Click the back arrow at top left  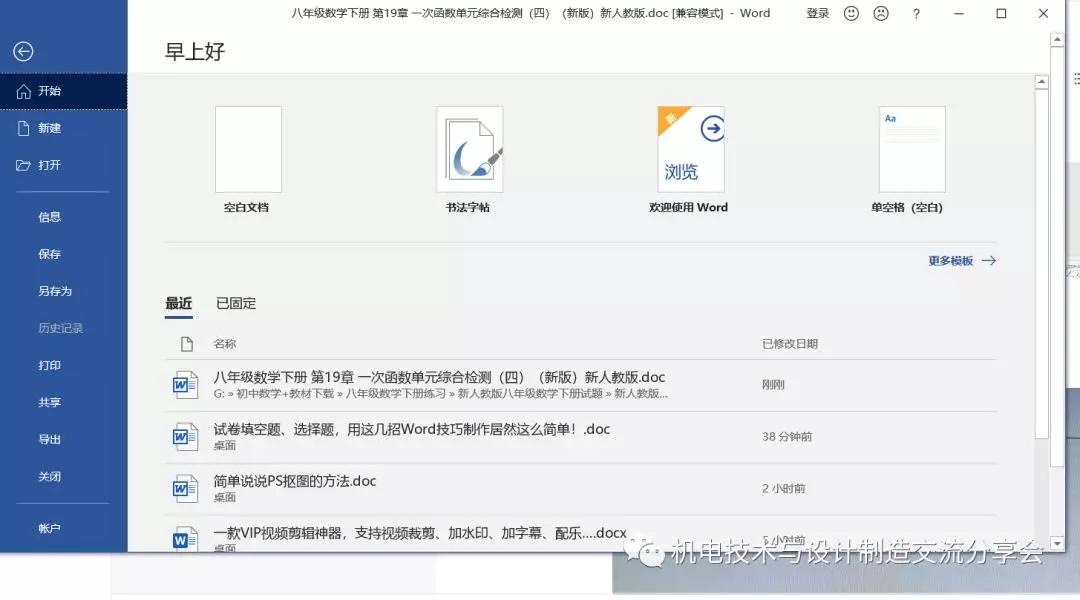coord(22,53)
